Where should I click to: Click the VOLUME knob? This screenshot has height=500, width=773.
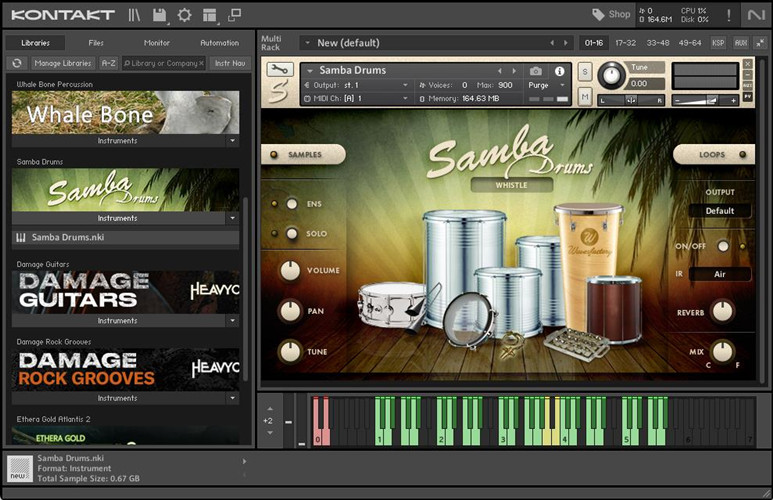290,270
